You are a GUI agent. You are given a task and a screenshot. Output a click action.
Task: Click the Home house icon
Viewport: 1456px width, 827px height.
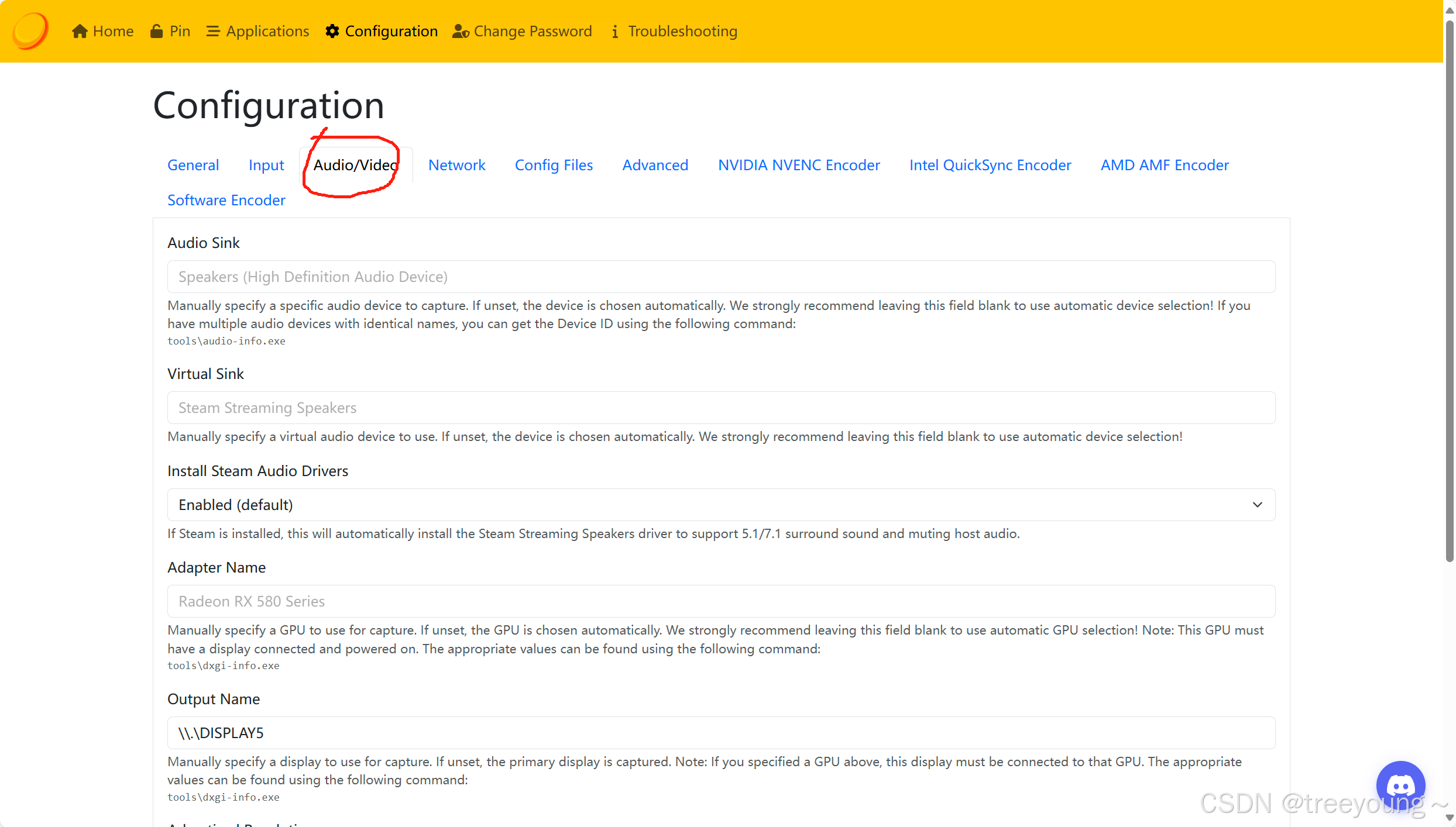pos(80,31)
